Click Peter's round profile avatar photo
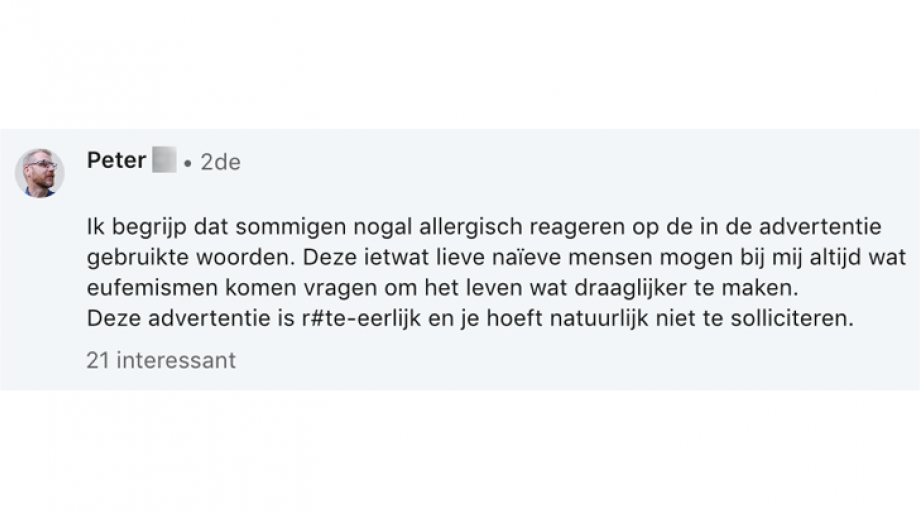 39,173
